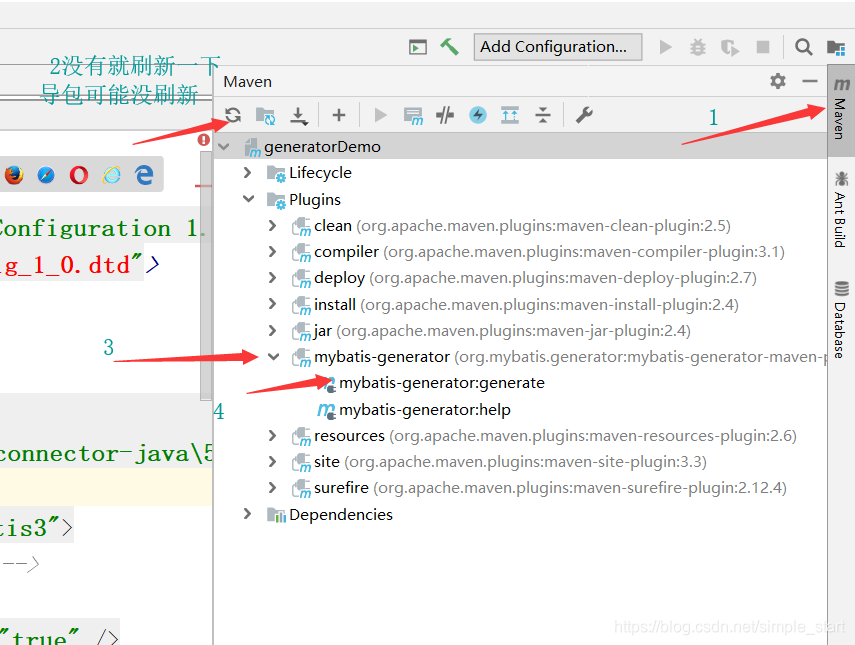
Task: Click the red error indicator in editor
Action: pos(204,140)
